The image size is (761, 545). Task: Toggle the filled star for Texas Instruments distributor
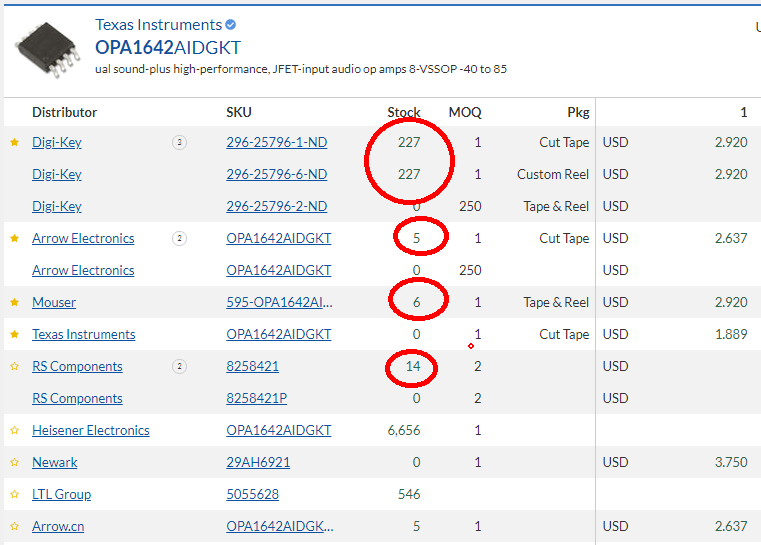pyautogui.click(x=15, y=334)
